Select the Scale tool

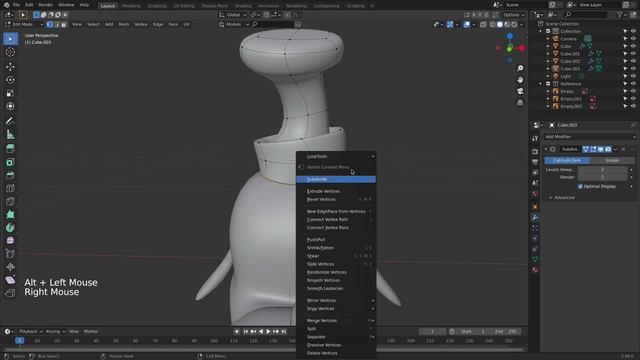[x=10, y=93]
